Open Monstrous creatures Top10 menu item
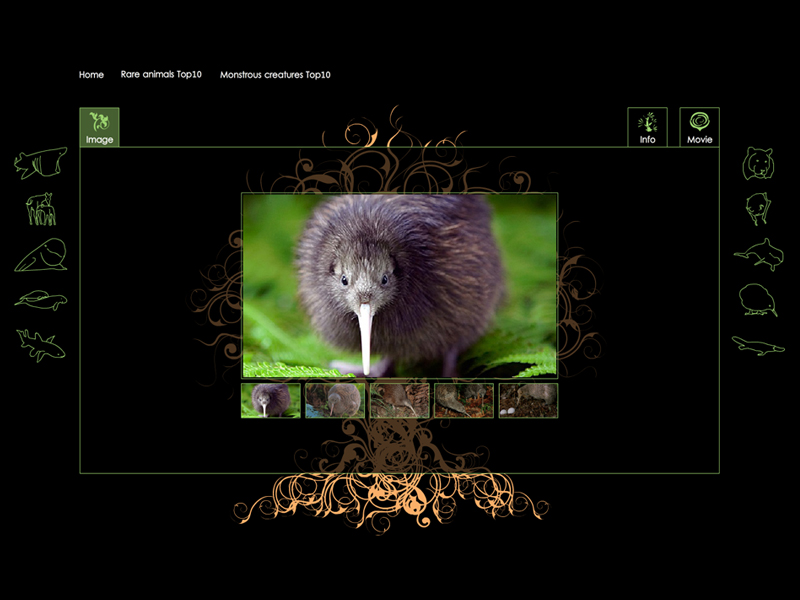 275,75
